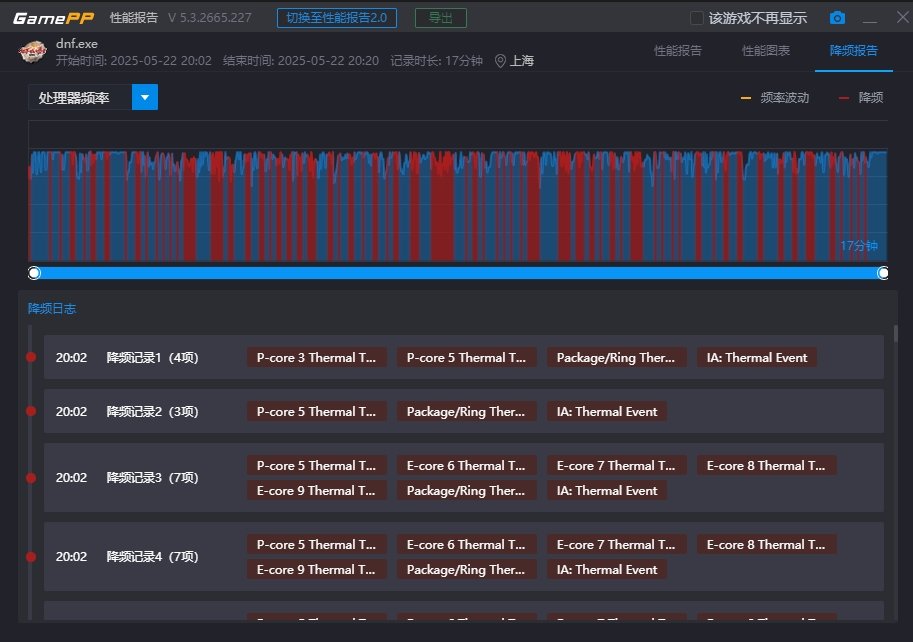Click the dnf.exe game icon
Image resolution: width=913 pixels, height=642 pixels.
[x=33, y=52]
